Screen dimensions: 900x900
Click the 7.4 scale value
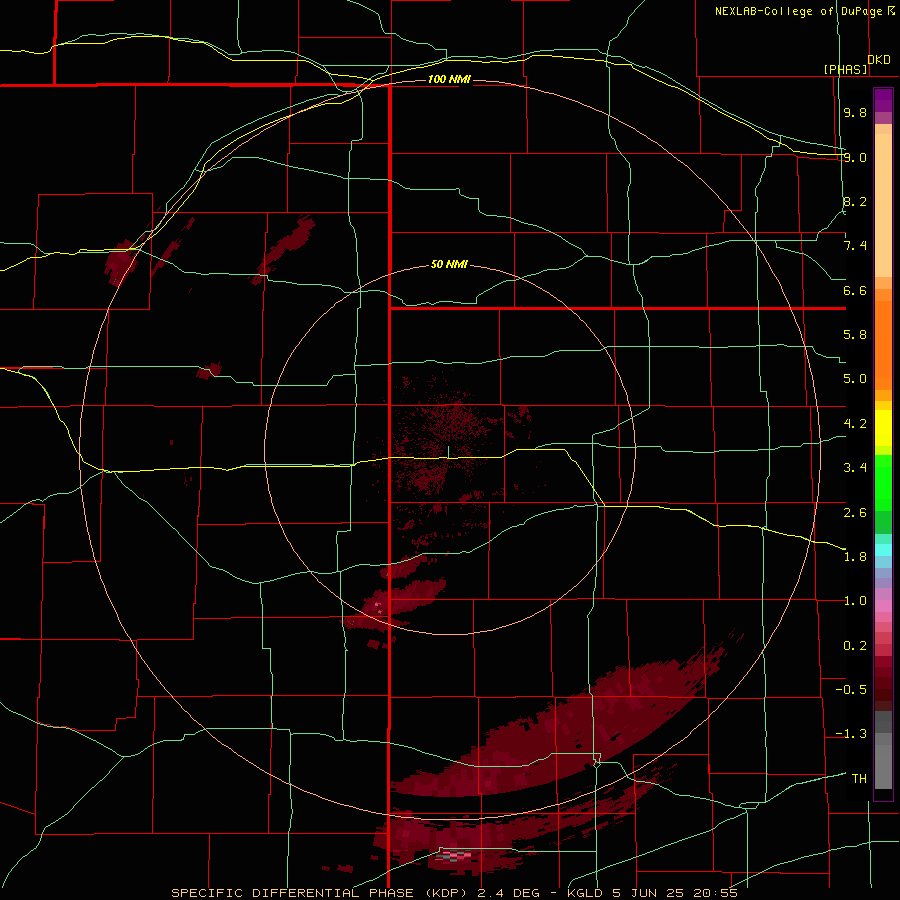[855, 246]
